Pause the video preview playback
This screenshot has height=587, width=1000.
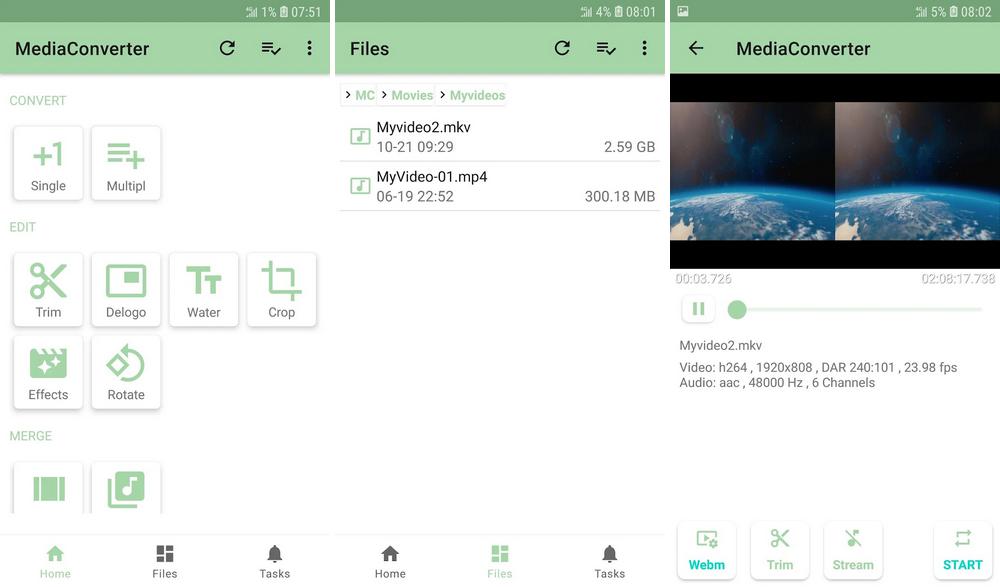[698, 309]
